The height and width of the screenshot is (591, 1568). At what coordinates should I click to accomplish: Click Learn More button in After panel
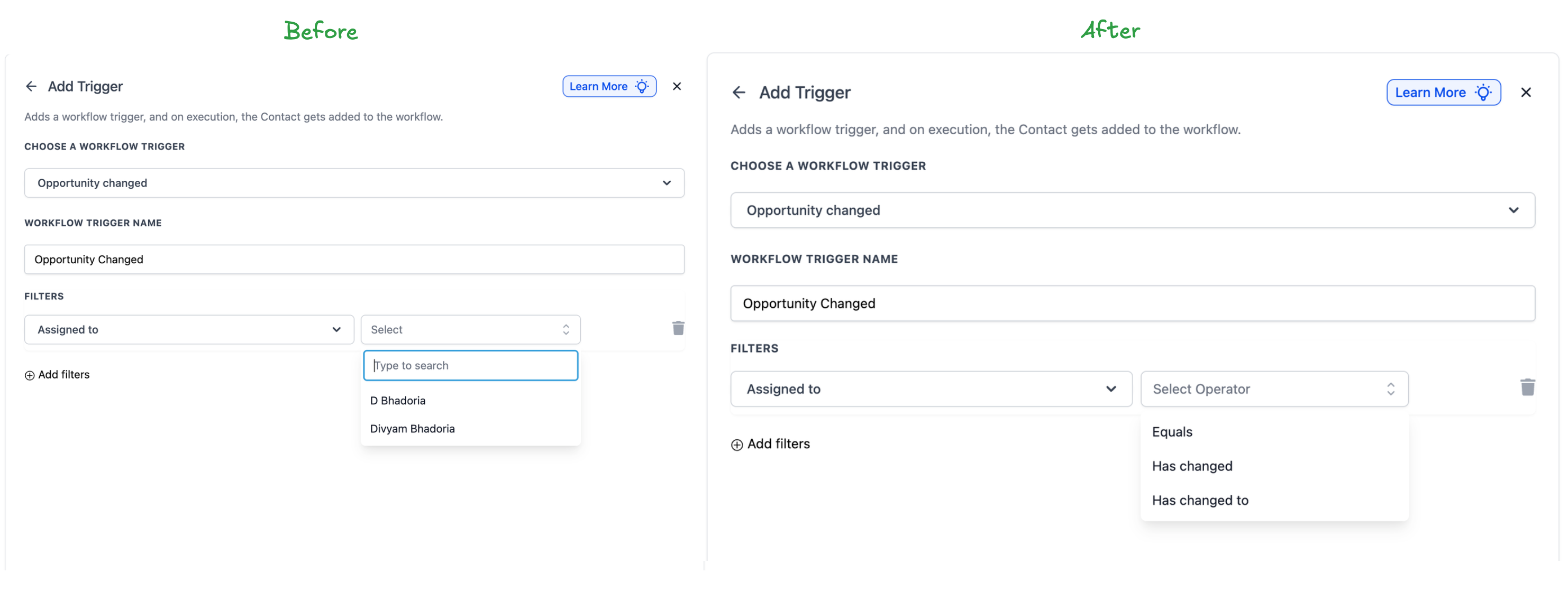point(1443,93)
